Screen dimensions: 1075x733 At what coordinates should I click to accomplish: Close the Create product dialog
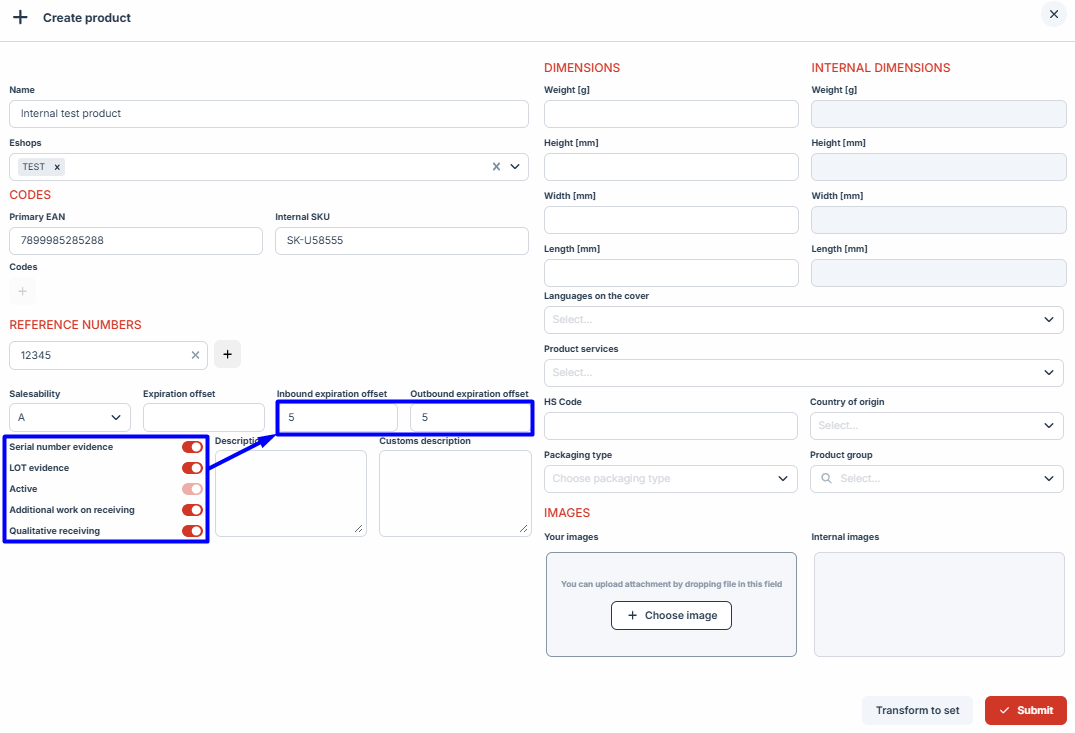coord(1053,14)
